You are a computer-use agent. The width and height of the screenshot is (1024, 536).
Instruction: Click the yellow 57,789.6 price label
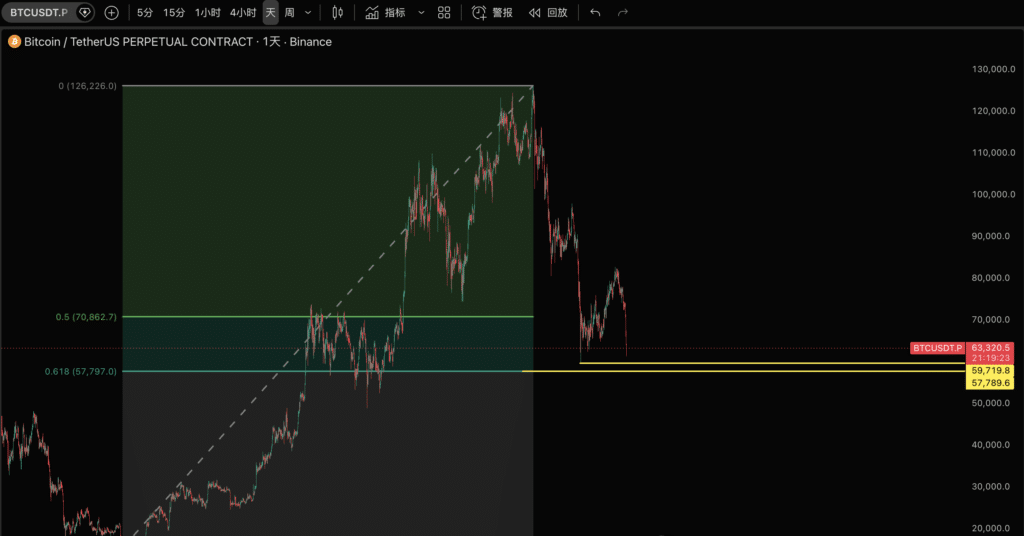click(990, 383)
